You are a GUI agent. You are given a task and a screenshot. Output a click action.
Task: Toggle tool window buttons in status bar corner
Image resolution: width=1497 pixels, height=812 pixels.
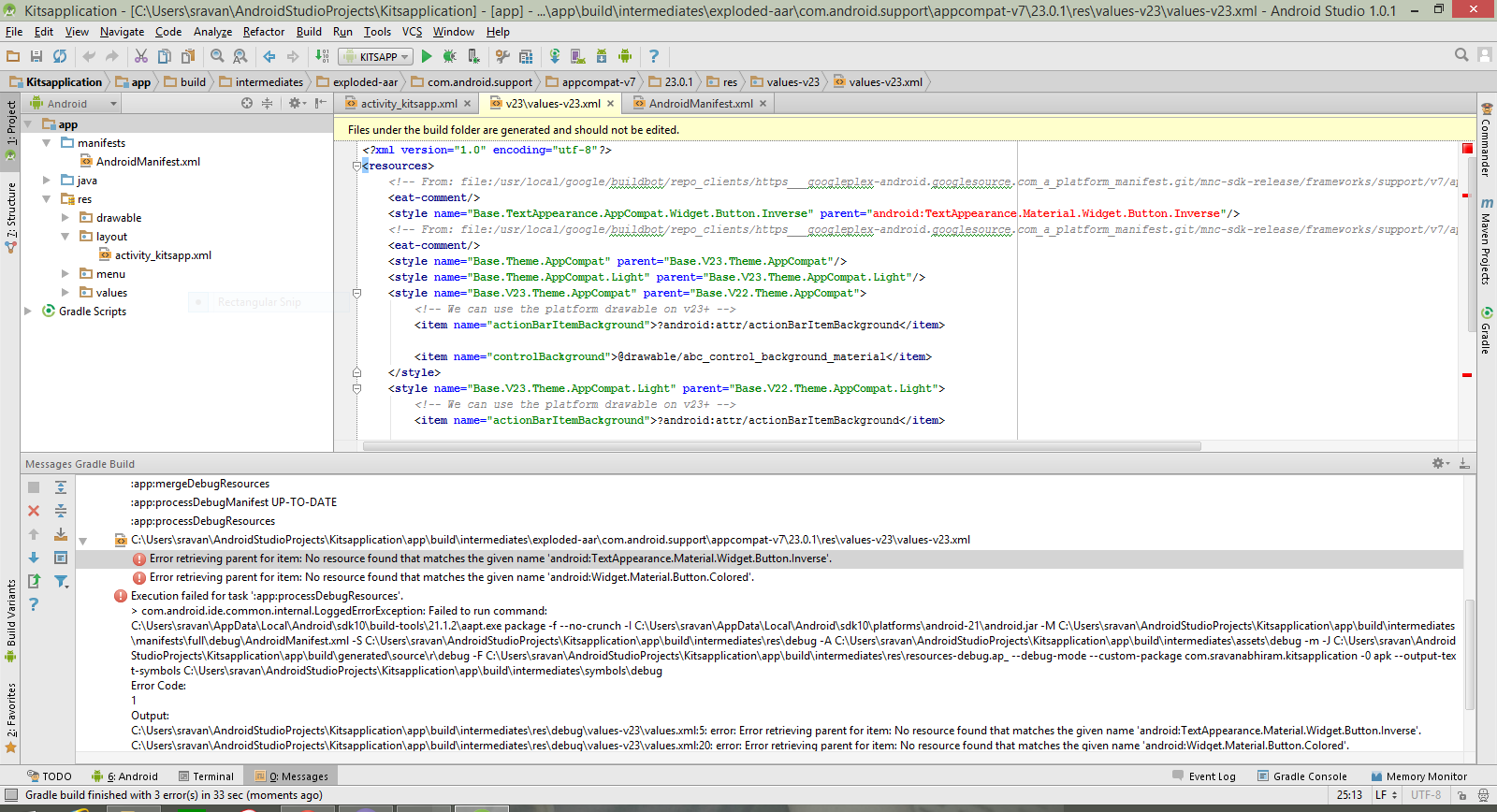[x=11, y=795]
